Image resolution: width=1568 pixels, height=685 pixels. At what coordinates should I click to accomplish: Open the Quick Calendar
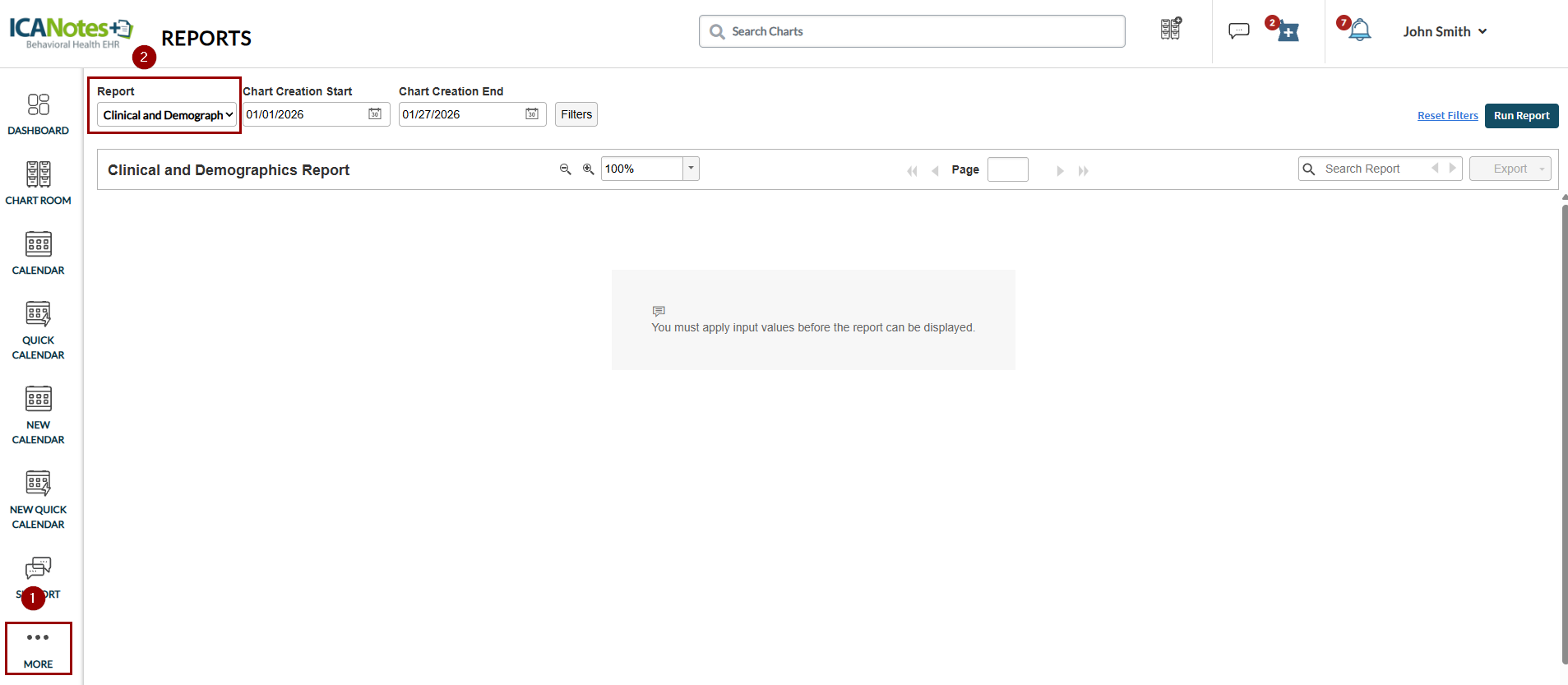(38, 330)
